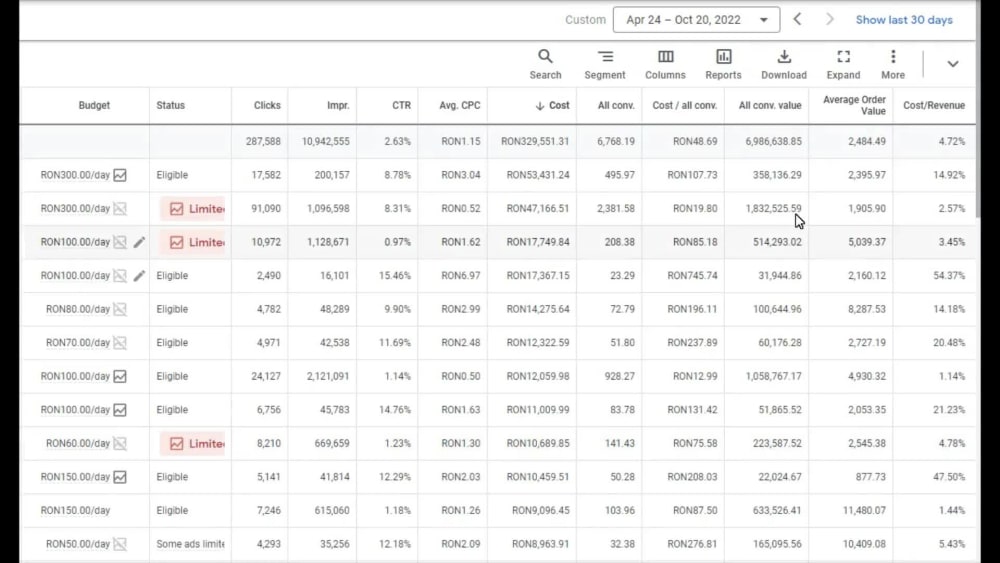Sort by Cost/Revenue column header
The width and height of the screenshot is (1000, 563).
coord(934,105)
